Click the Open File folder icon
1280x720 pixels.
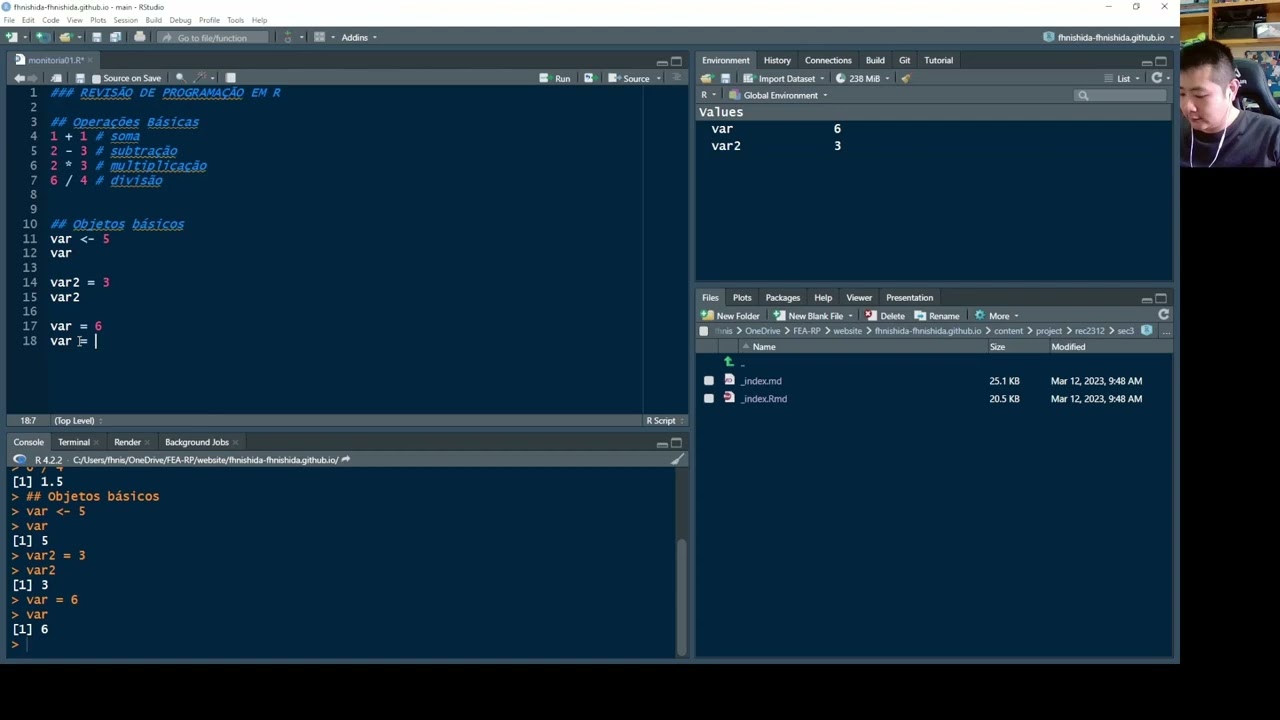65,37
